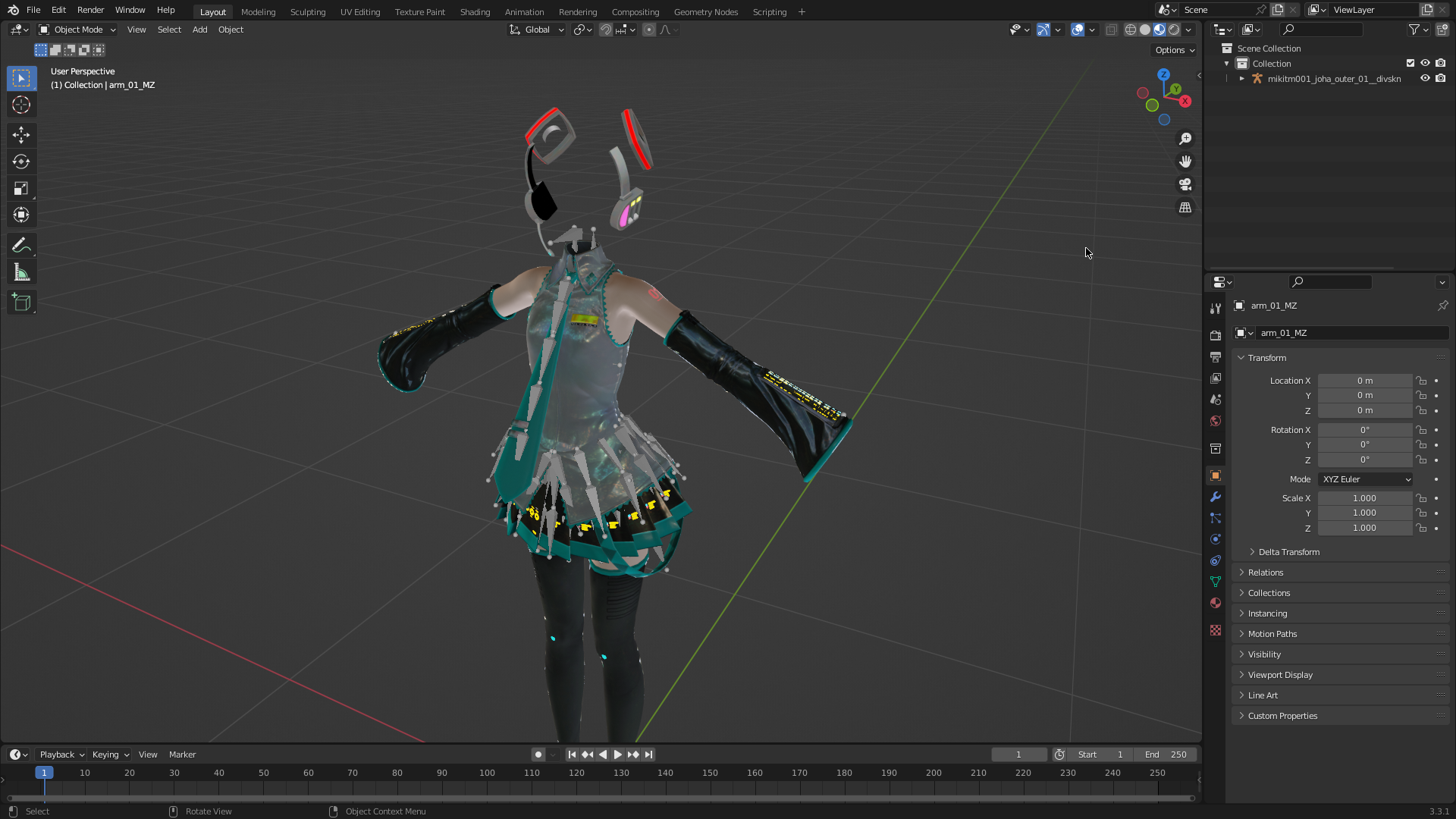Open rotation Mode XYZ Euler dropdown
The height and width of the screenshot is (819, 1456).
pyautogui.click(x=1366, y=479)
